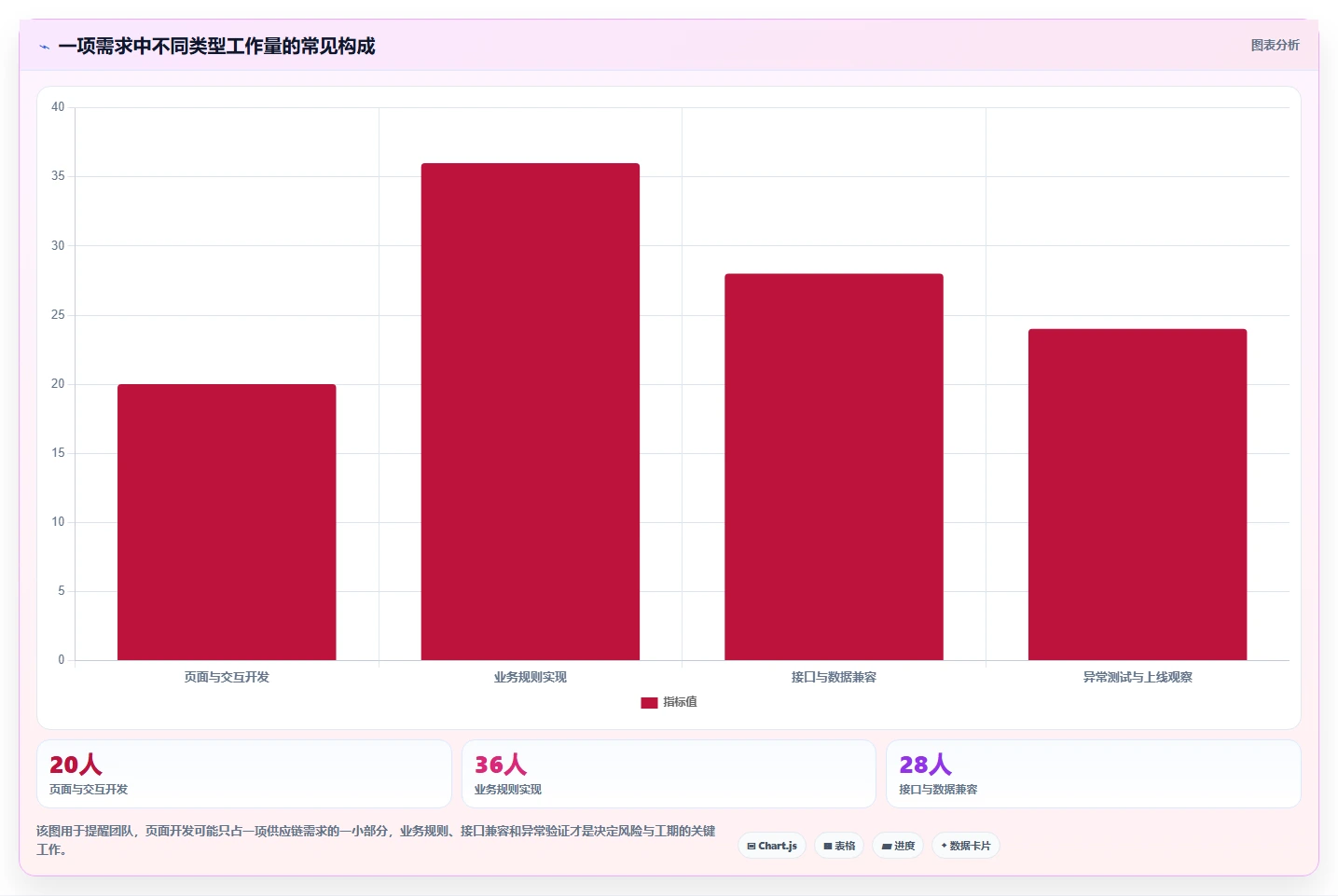This screenshot has height=896, width=1338.
Task: Click the y-axis label 15
Action: tap(58, 453)
